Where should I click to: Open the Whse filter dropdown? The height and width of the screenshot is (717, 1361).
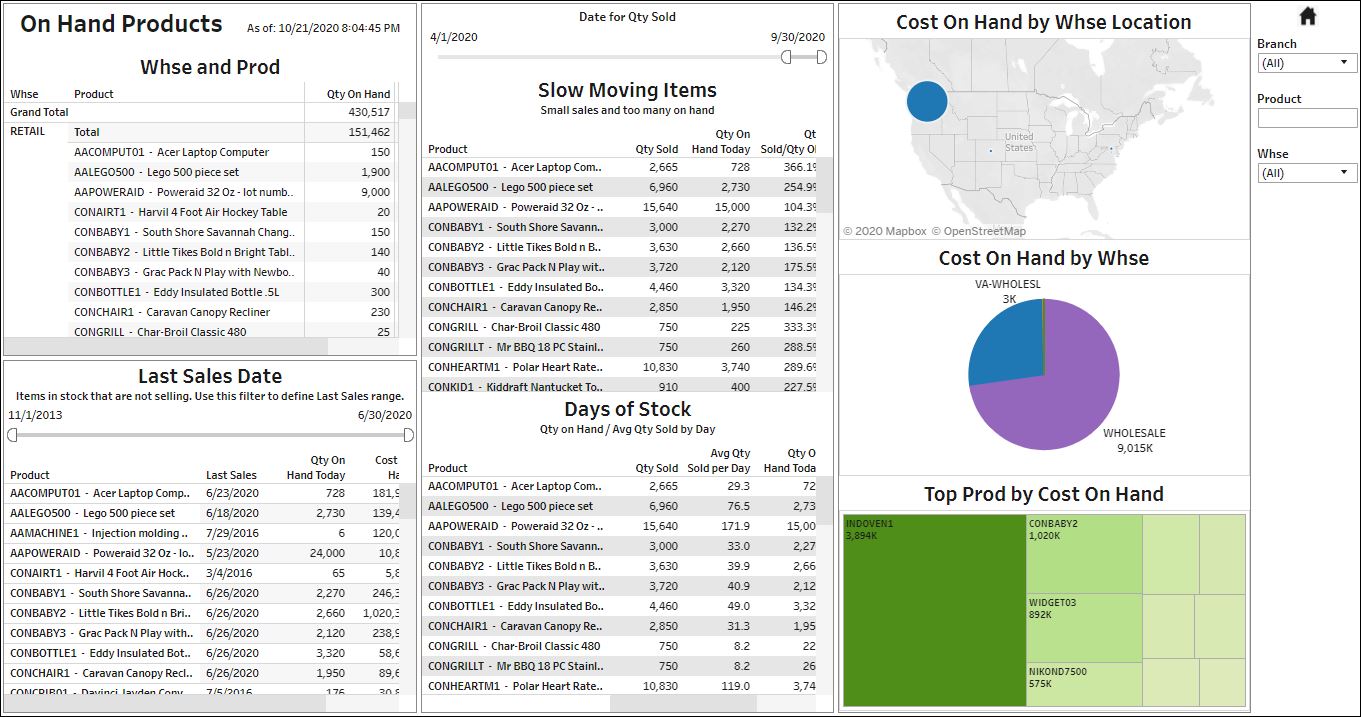point(1307,173)
